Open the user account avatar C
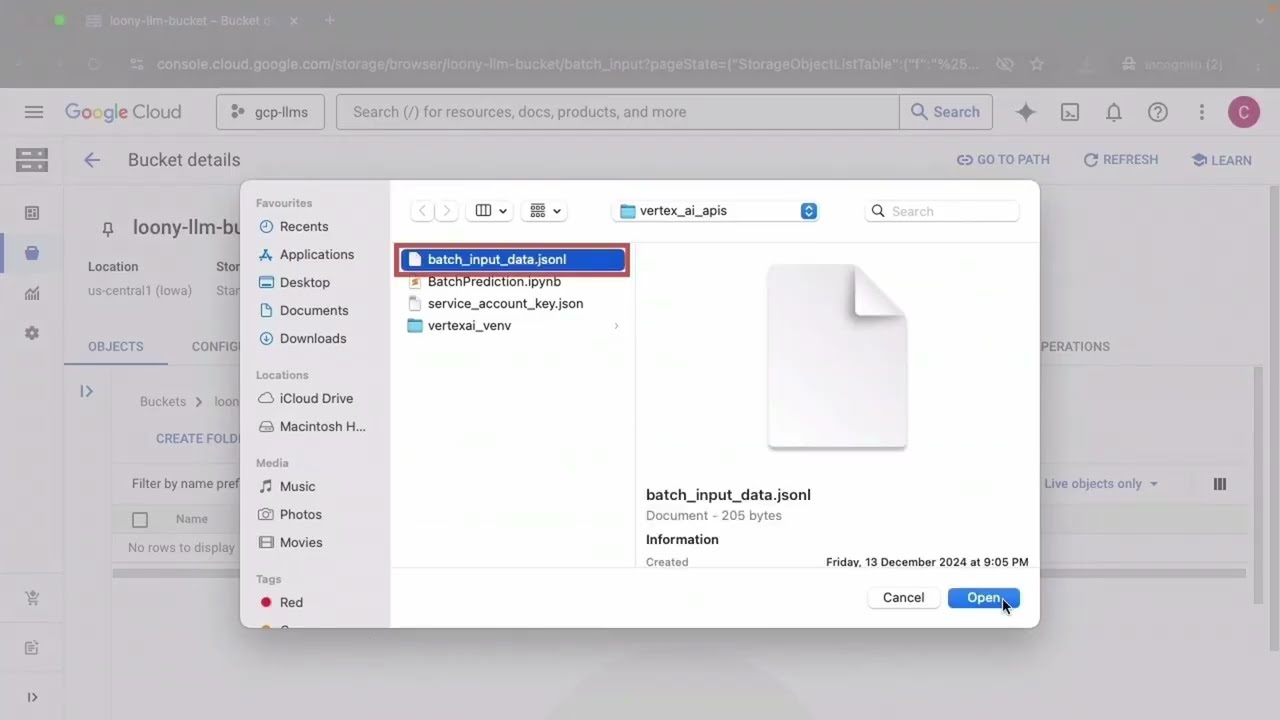1280x720 pixels. [1244, 112]
